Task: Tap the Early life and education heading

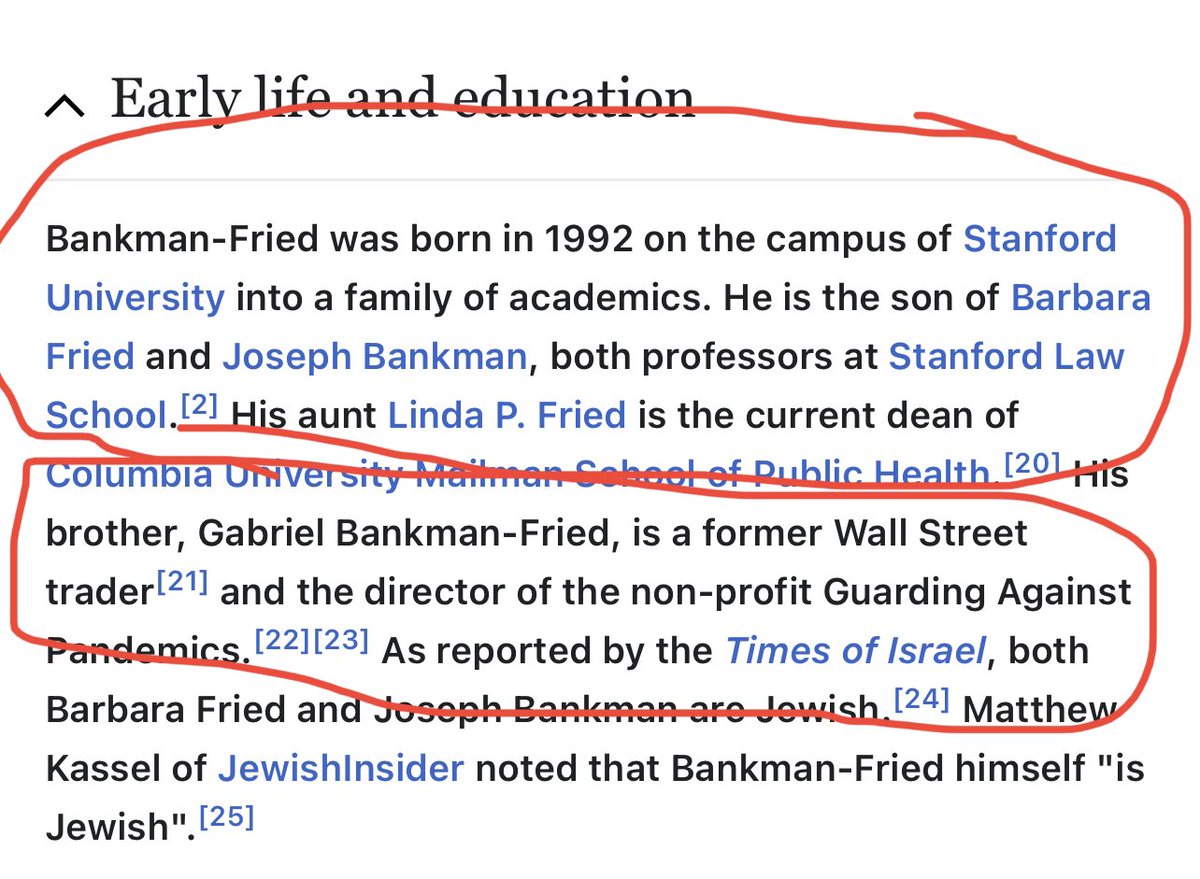Action: click(x=402, y=100)
